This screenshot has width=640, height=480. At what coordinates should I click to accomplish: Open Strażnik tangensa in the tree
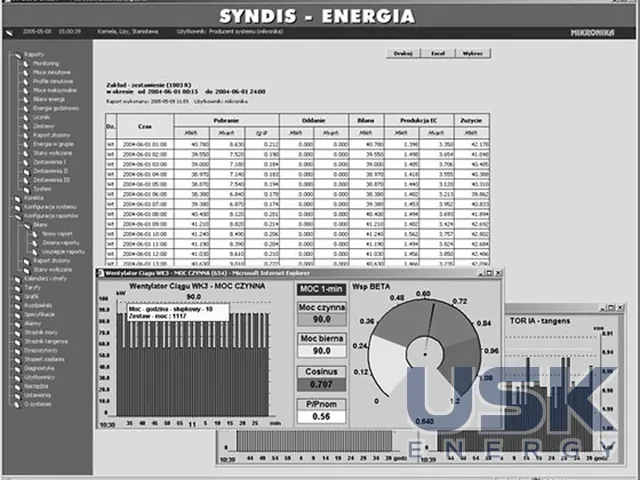[x=46, y=342]
